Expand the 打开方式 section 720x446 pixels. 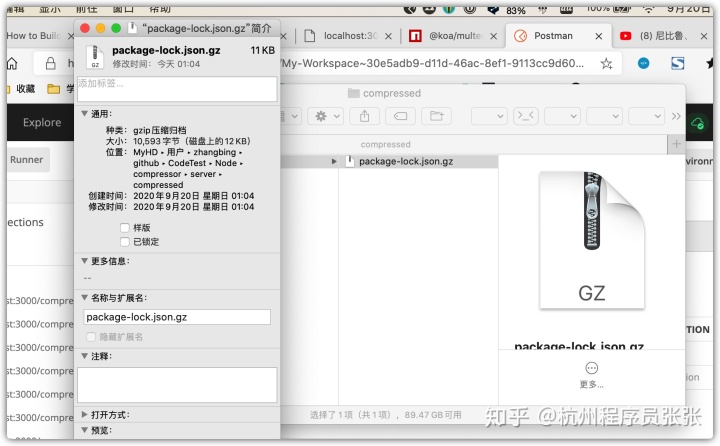[84, 414]
